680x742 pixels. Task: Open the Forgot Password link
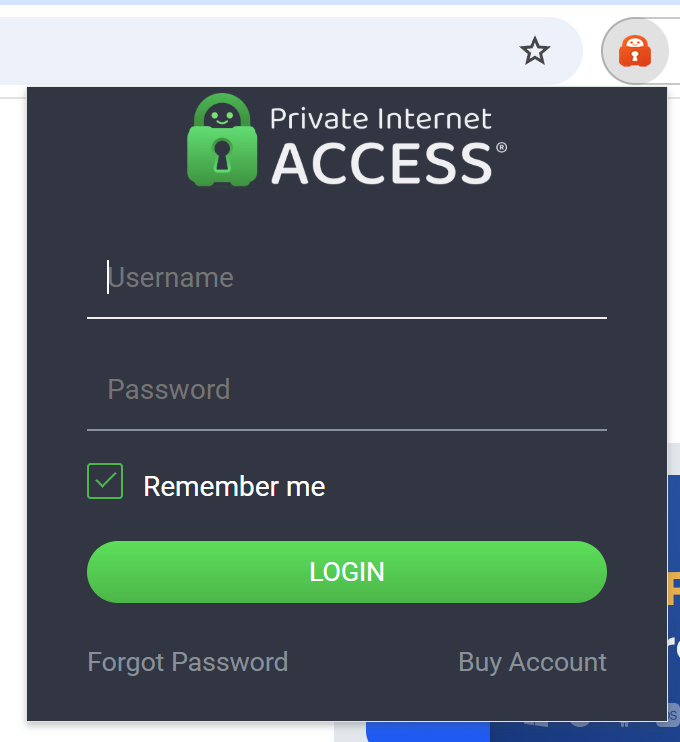click(x=188, y=662)
